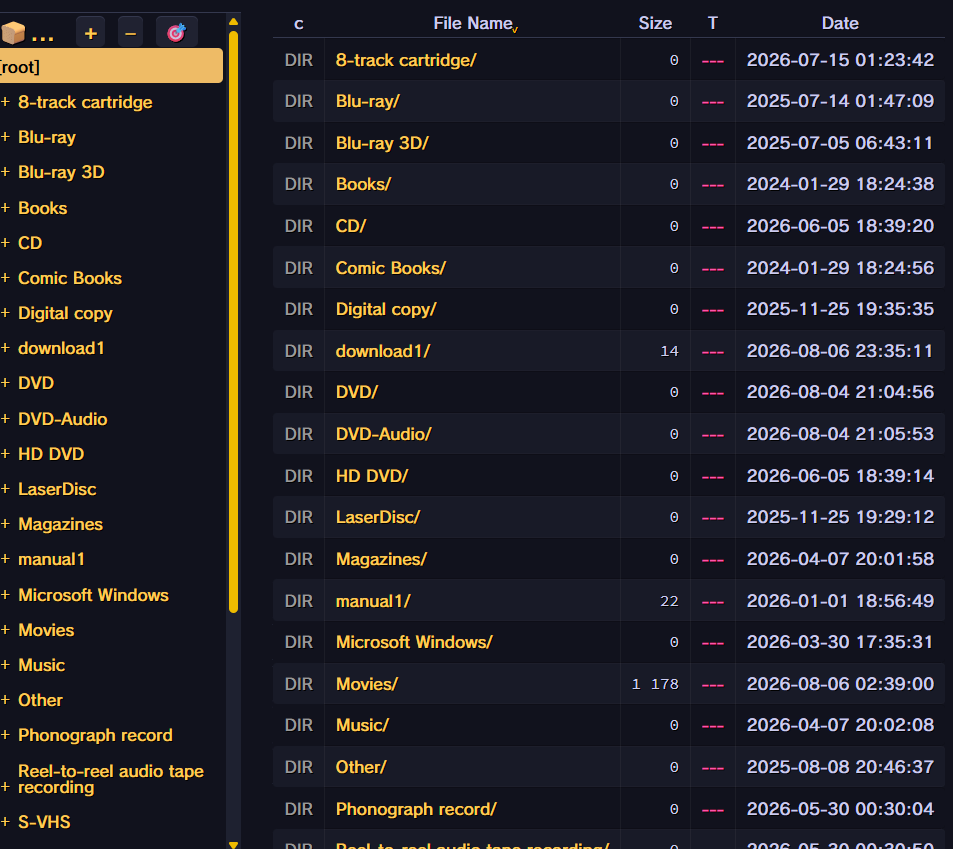The image size is (953, 849).
Task: Open Other in the tree
Action: tap(40, 700)
